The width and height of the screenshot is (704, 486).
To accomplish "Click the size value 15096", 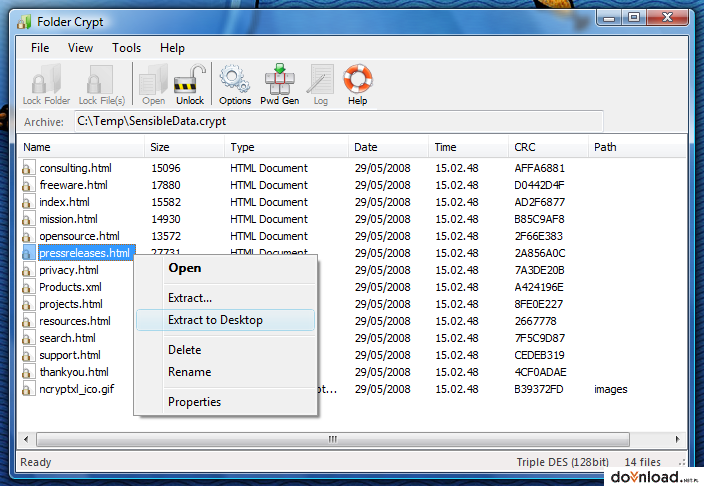I will 166,168.
